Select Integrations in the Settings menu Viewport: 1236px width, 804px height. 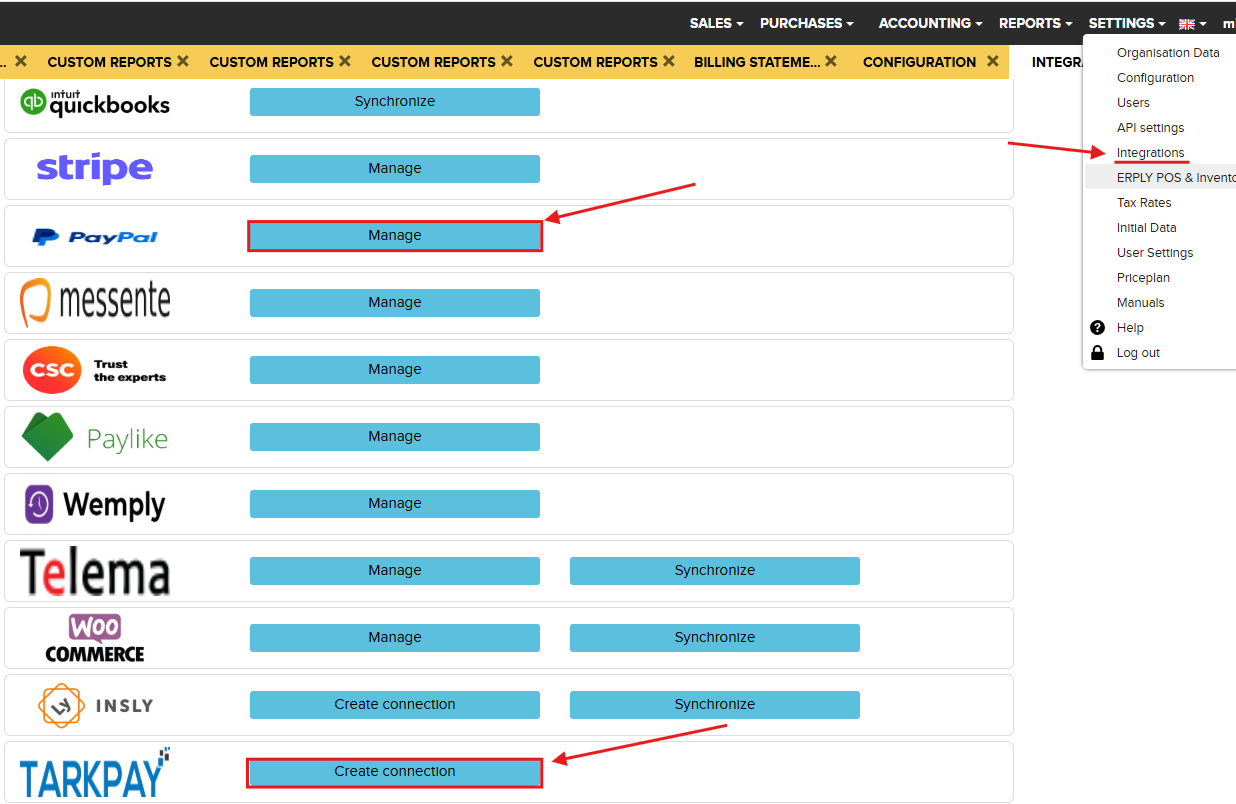[x=1150, y=153]
